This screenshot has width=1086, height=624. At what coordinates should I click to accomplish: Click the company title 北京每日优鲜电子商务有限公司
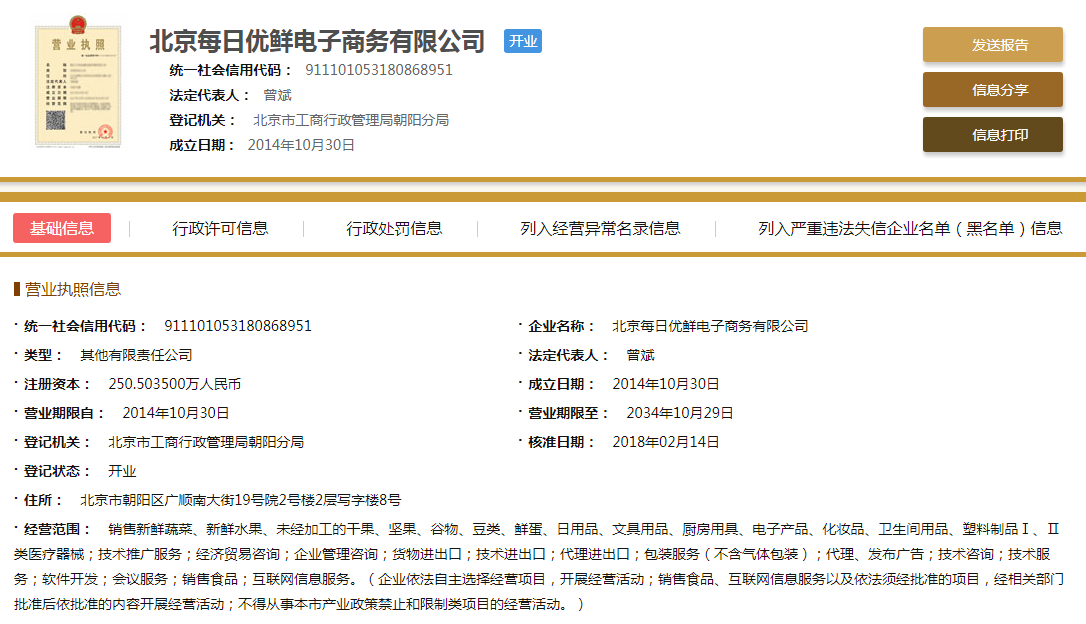click(317, 42)
